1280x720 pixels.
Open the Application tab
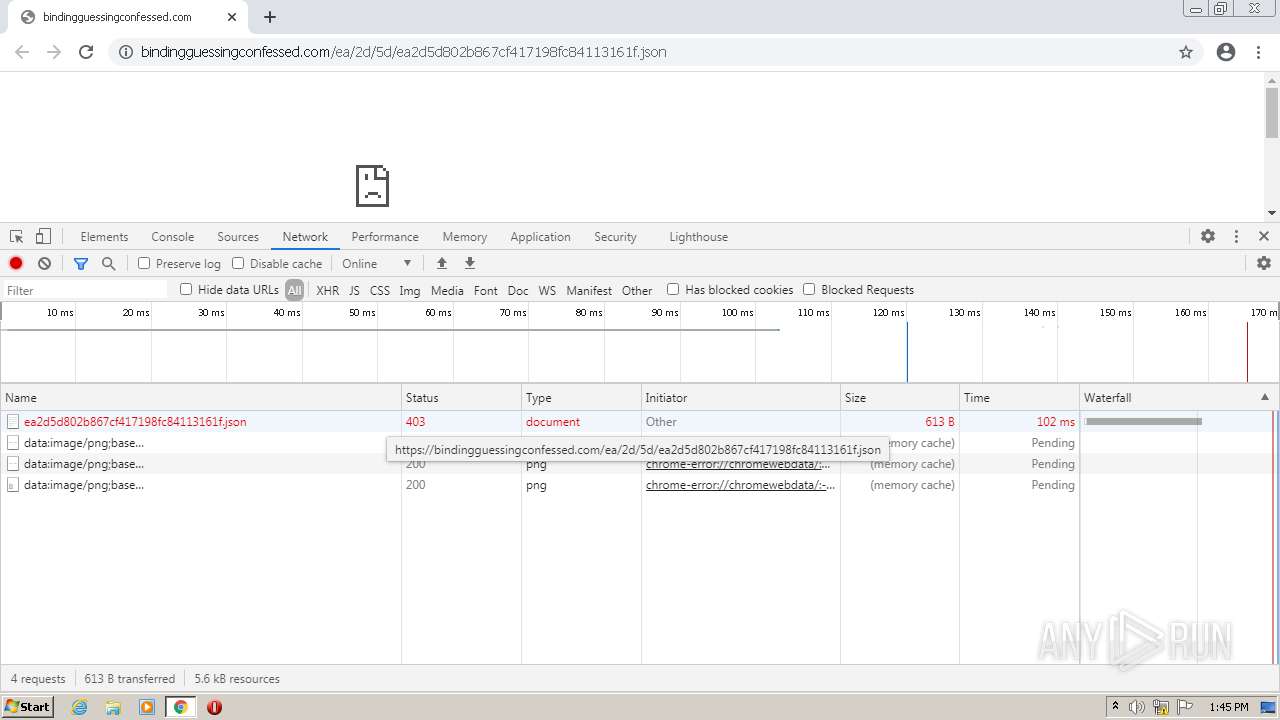point(540,237)
